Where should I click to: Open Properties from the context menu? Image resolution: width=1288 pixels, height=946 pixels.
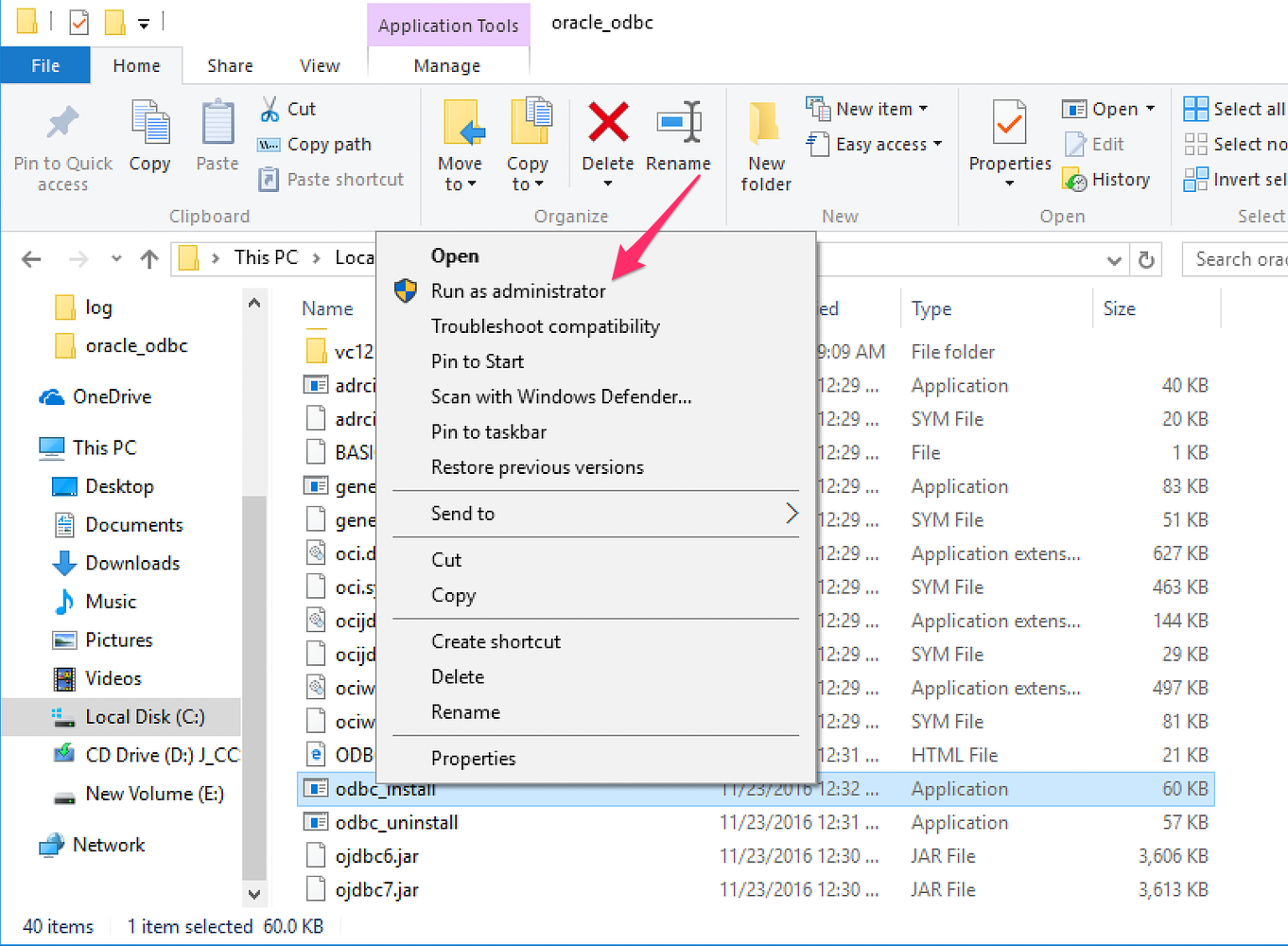(x=474, y=759)
